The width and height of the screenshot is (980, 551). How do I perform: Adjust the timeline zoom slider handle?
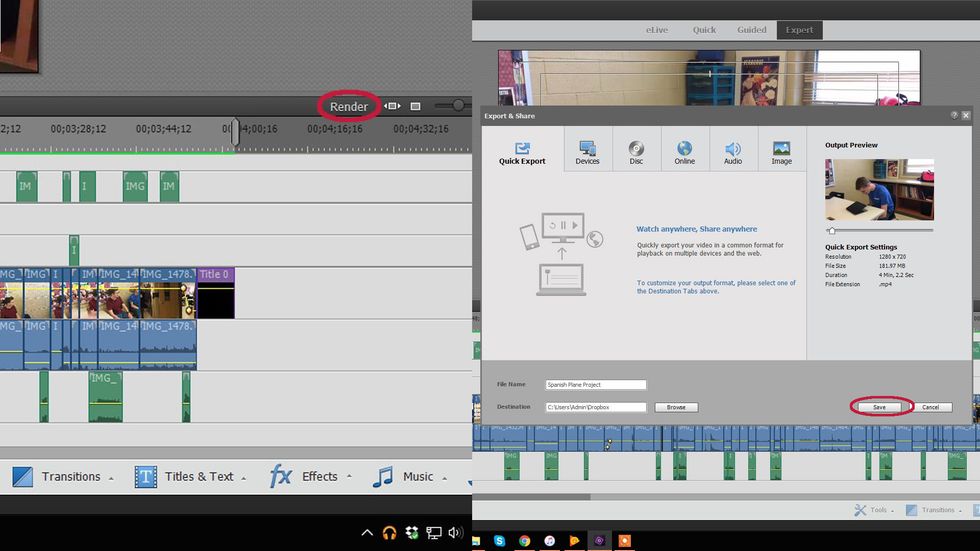coord(458,105)
